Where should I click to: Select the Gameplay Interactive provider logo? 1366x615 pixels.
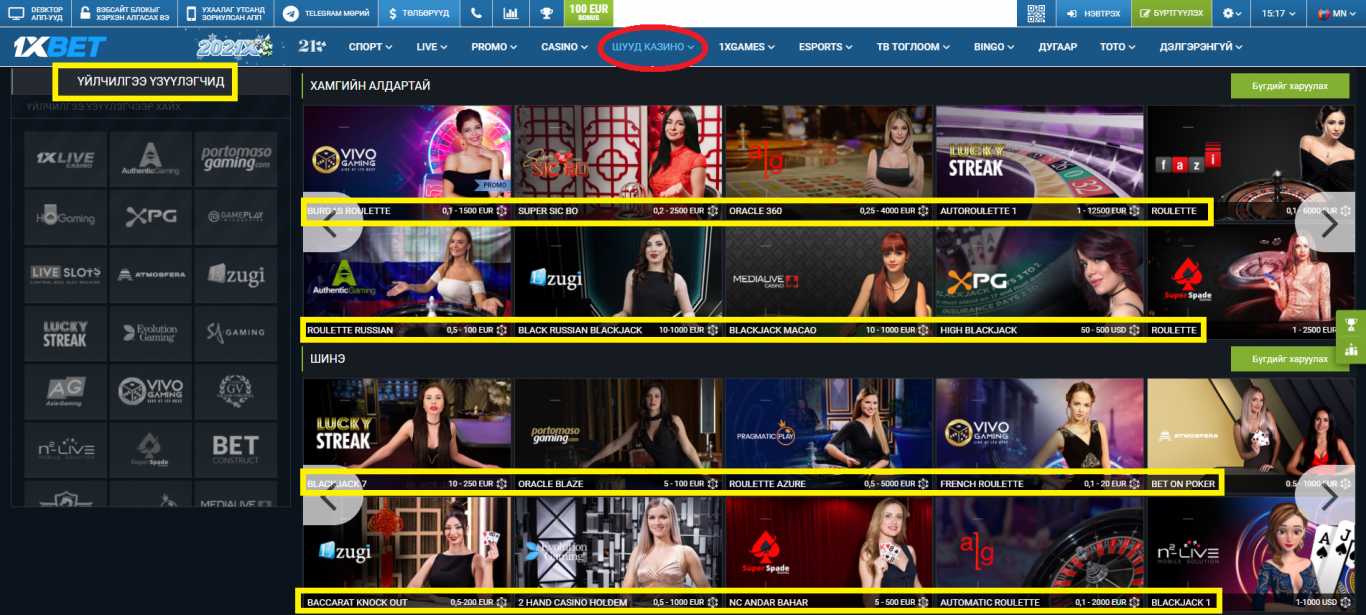(235, 217)
